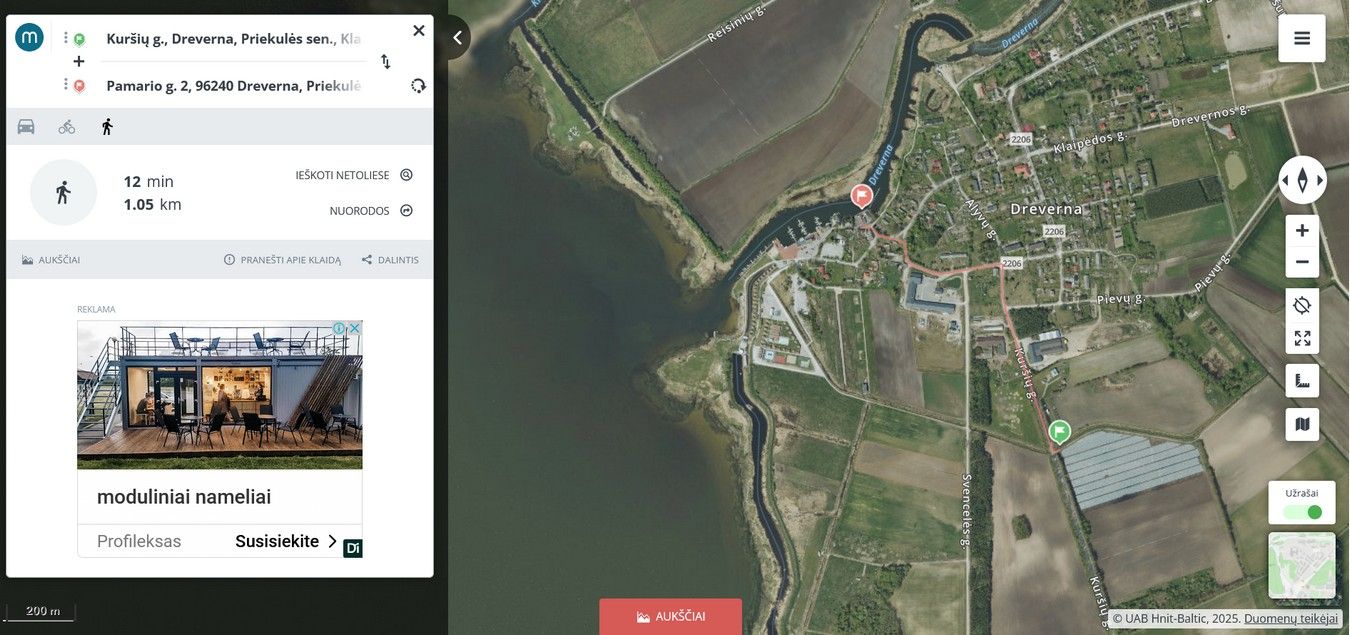Zoom in on the map
This screenshot has height=635, width=1350.
tap(1302, 231)
